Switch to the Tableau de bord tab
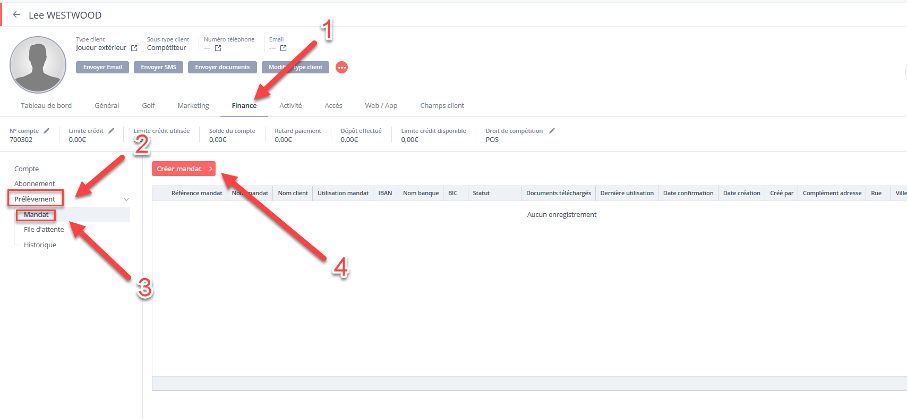The image size is (908, 420). (x=46, y=105)
